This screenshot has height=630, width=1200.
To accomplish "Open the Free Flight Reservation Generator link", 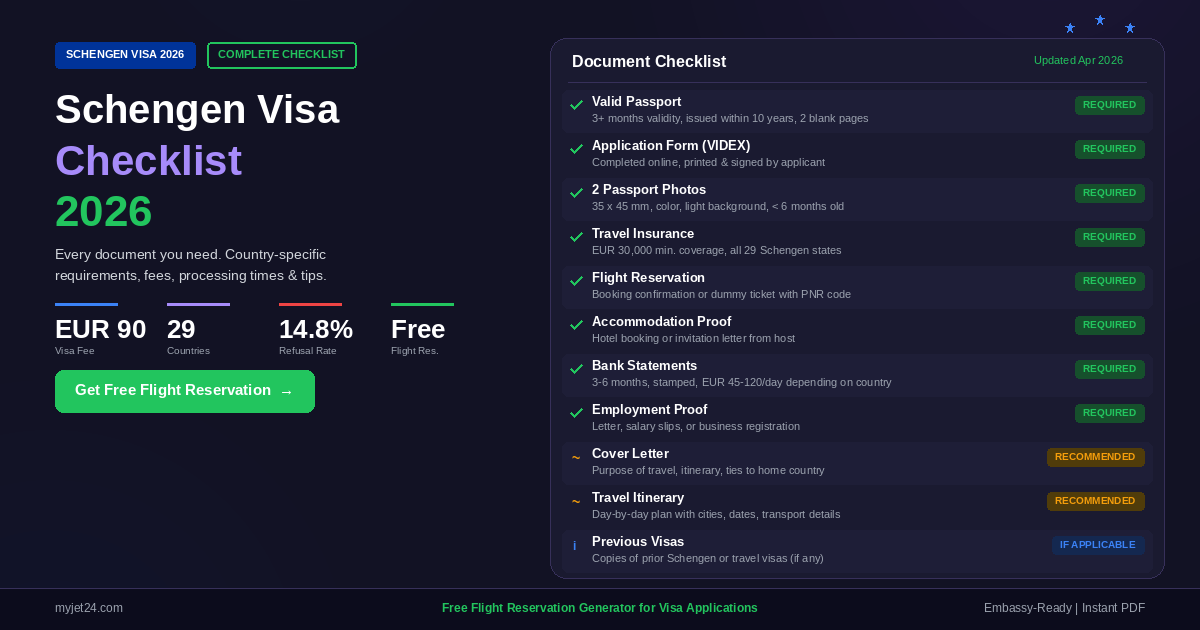I will click(x=600, y=607).
